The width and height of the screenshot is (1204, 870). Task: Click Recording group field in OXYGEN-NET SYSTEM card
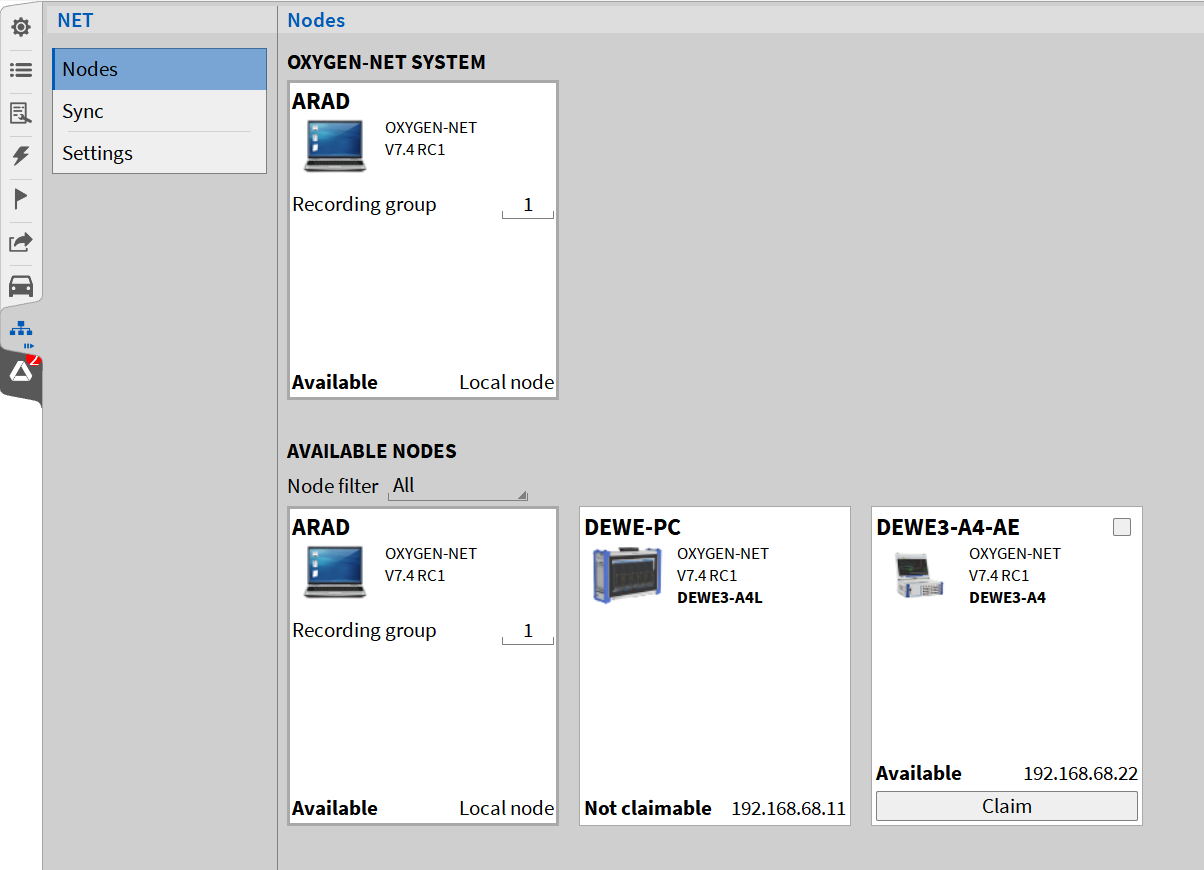[528, 206]
